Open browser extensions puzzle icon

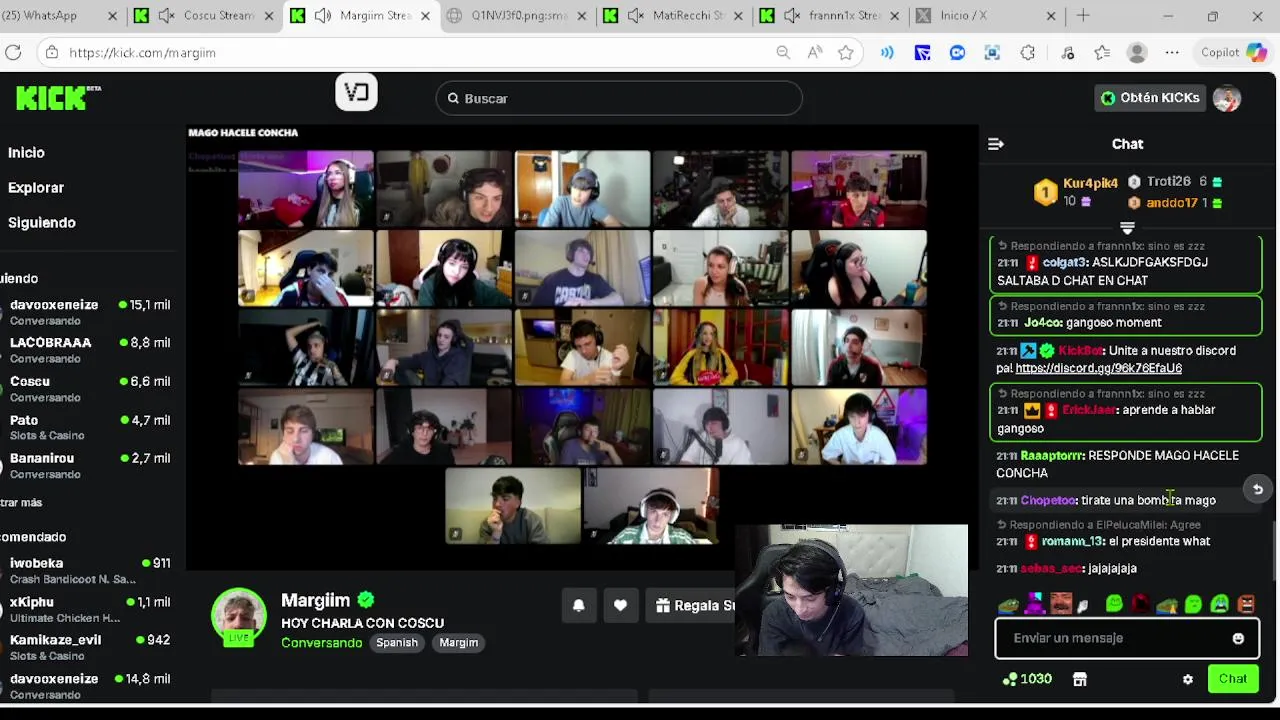[x=1028, y=53]
